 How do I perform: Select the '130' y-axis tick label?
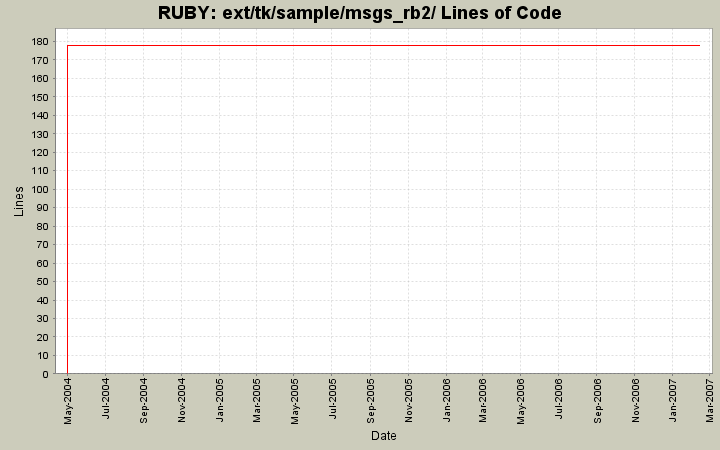[40, 135]
